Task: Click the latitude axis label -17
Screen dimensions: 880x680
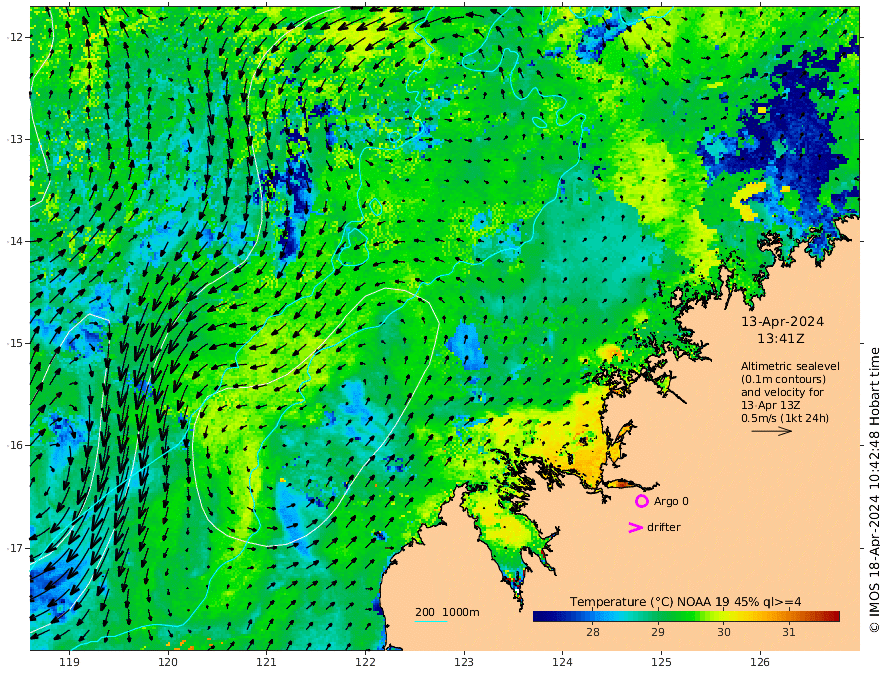Action: point(15,548)
